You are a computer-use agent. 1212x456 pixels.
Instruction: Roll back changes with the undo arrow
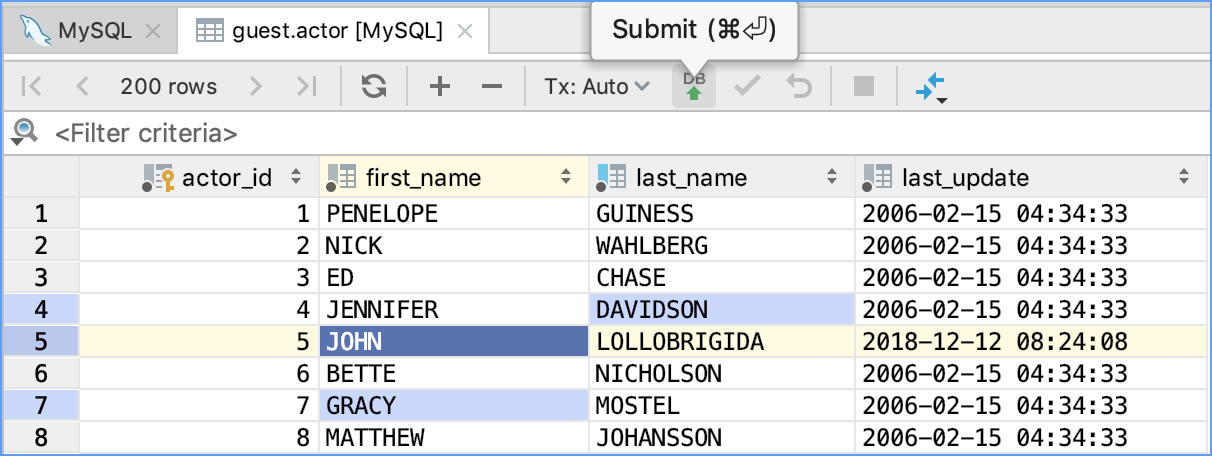(798, 87)
